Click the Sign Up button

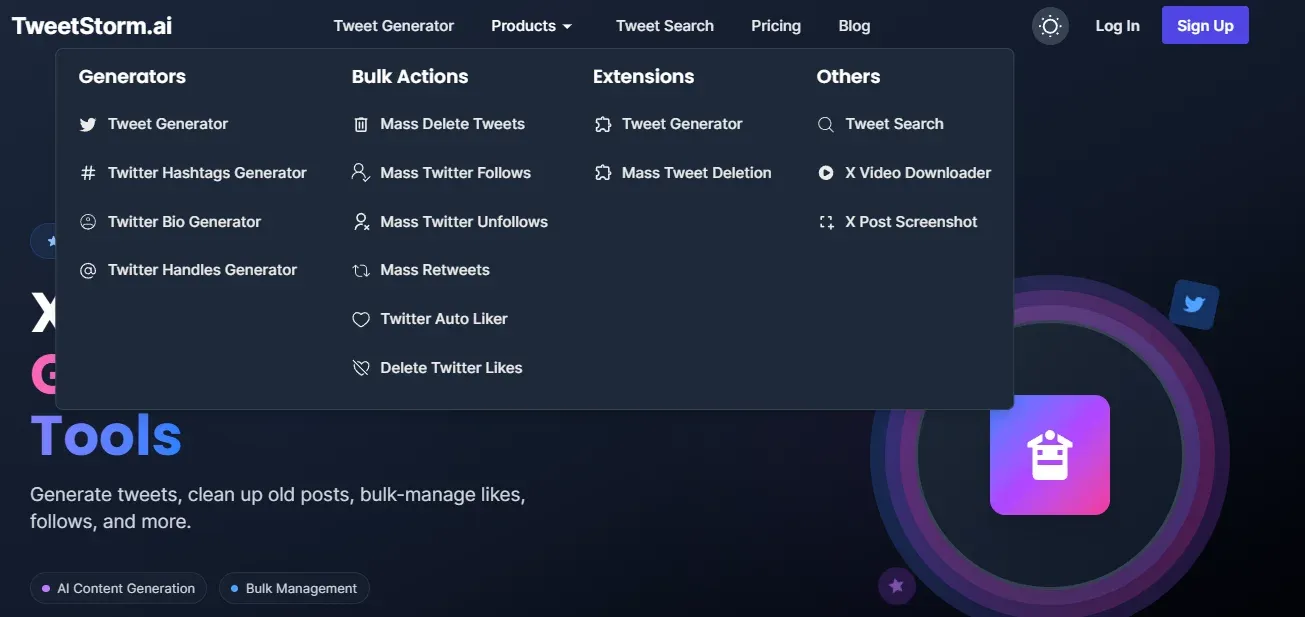pyautogui.click(x=1204, y=25)
